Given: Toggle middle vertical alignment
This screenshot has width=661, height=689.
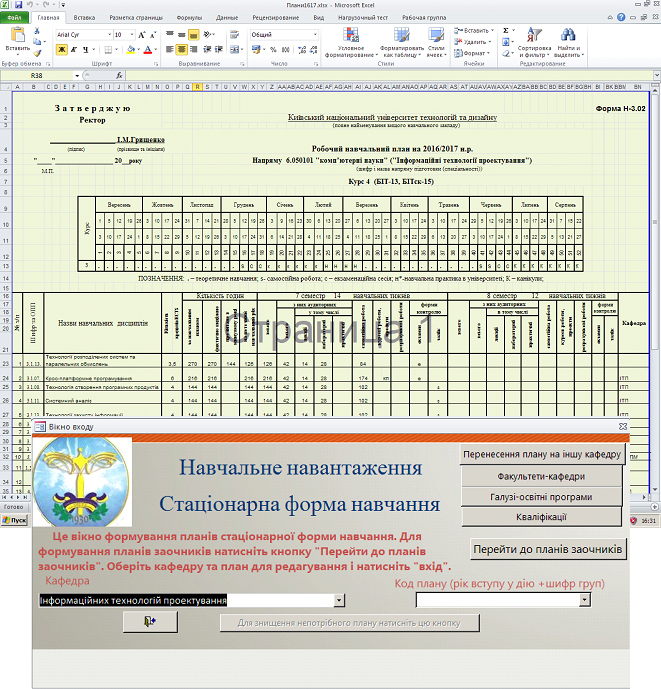Looking at the screenshot, I should point(182,34).
